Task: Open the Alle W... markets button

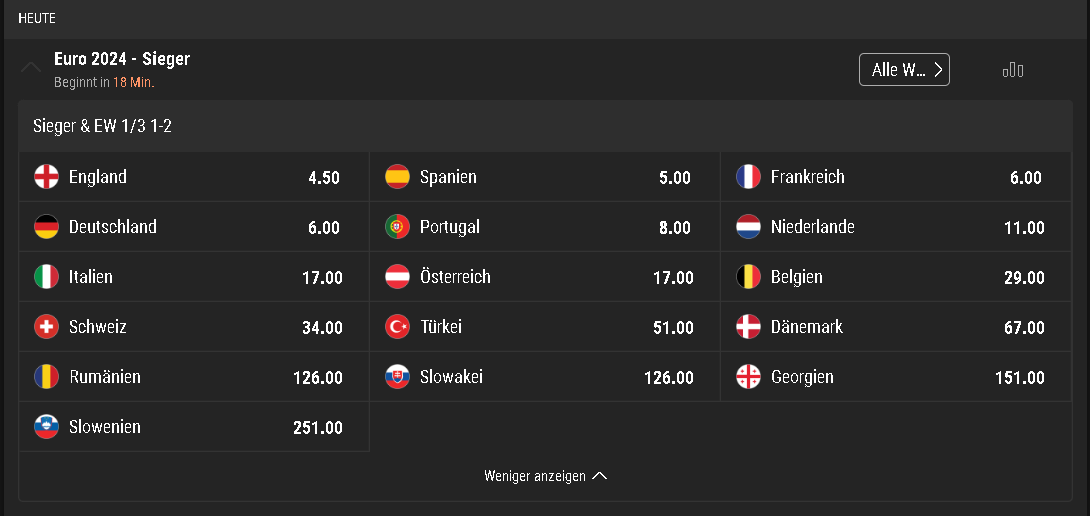Action: point(904,70)
